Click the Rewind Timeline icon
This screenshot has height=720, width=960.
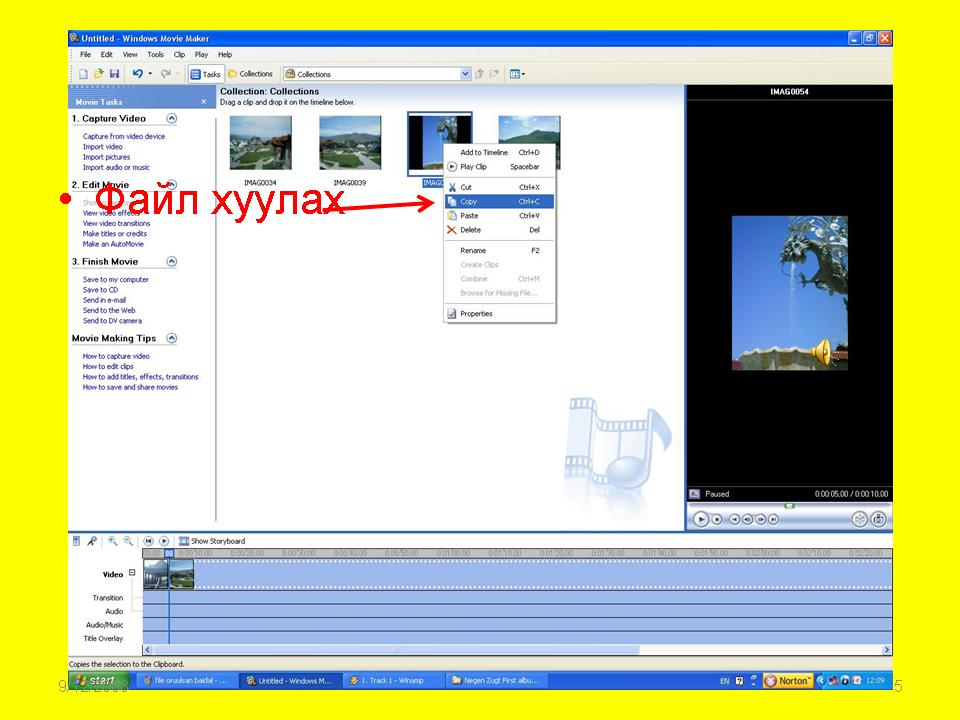[x=149, y=541]
